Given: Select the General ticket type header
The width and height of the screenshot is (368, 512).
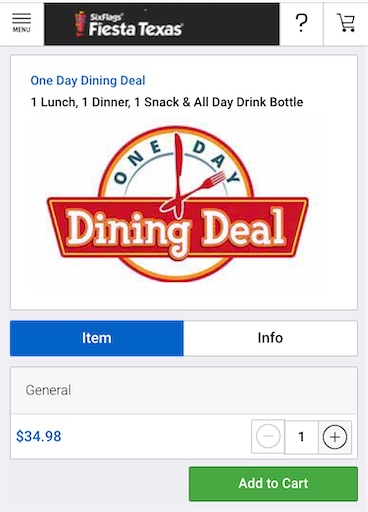Looking at the screenshot, I should pyautogui.click(x=184, y=390).
